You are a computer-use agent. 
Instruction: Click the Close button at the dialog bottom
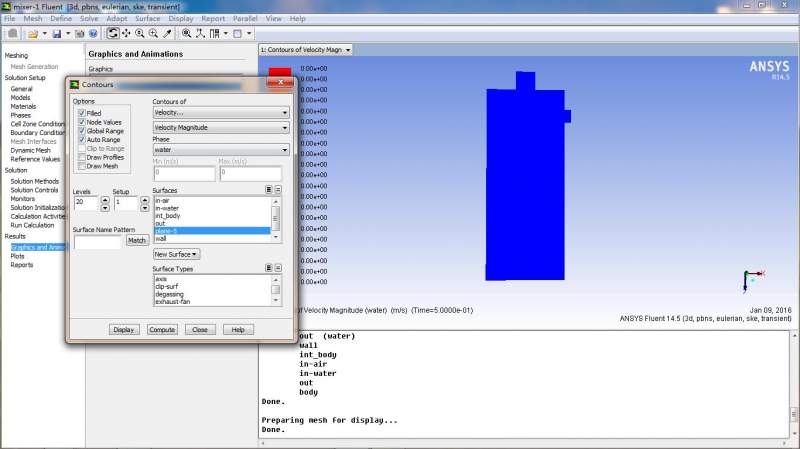pyautogui.click(x=200, y=330)
